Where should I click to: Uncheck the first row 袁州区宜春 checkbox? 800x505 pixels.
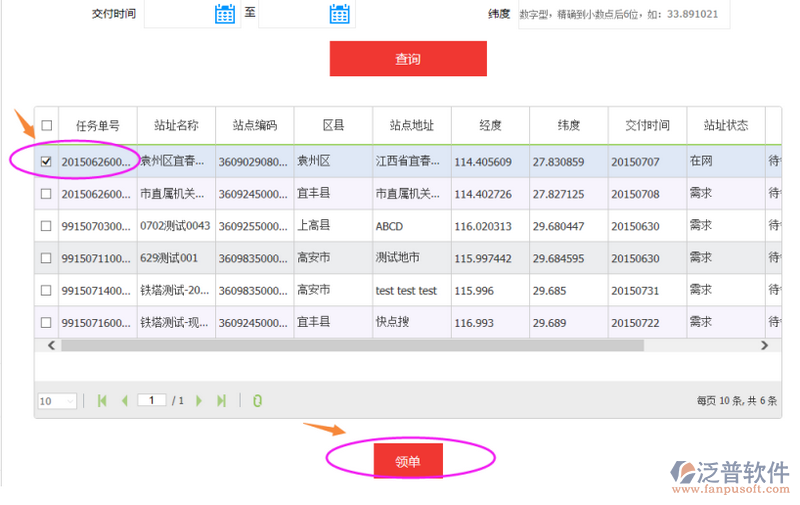tap(46, 161)
